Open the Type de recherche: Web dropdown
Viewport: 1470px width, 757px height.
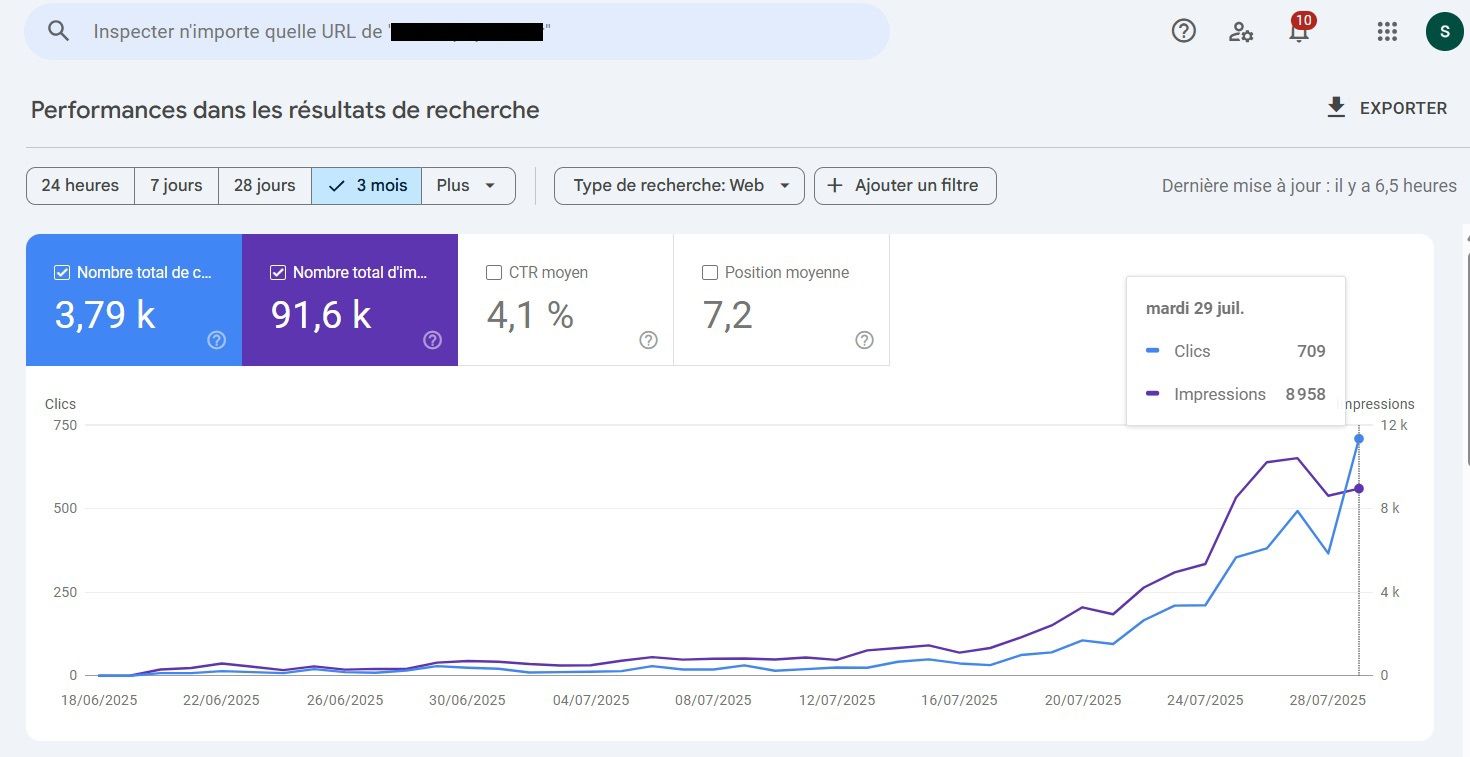tap(679, 186)
